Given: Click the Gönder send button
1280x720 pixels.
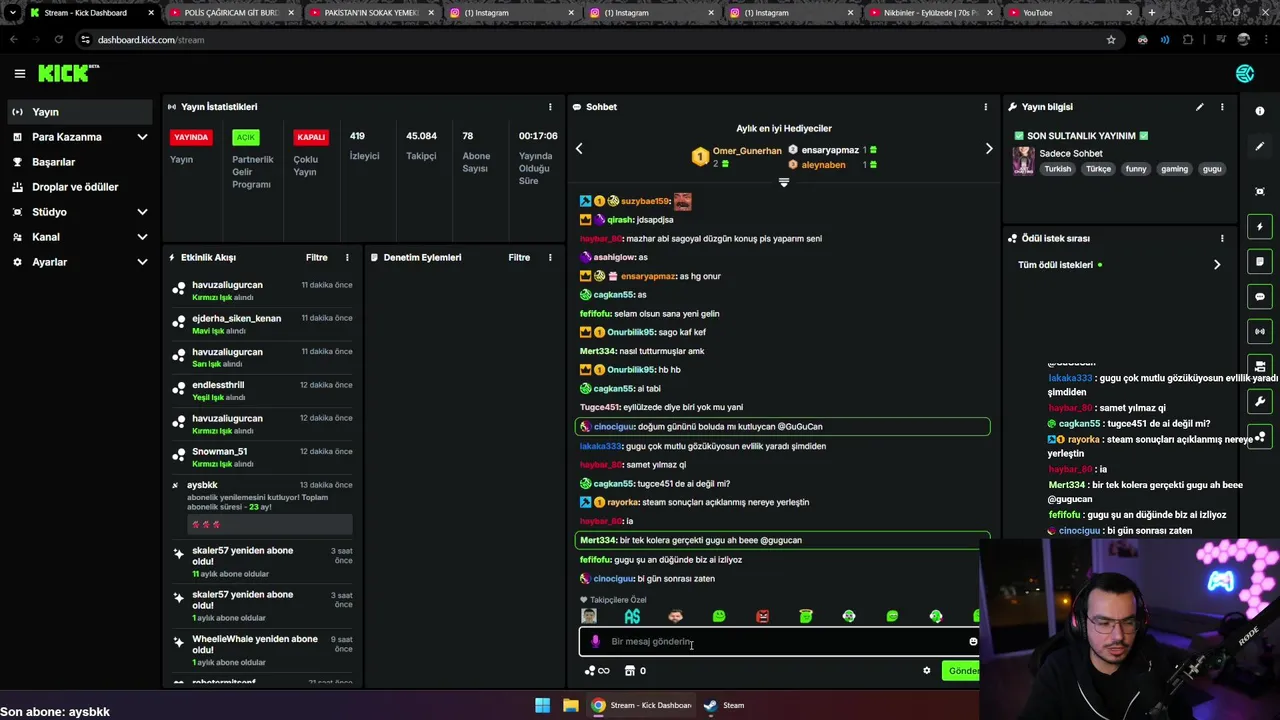Looking at the screenshot, I should (962, 671).
